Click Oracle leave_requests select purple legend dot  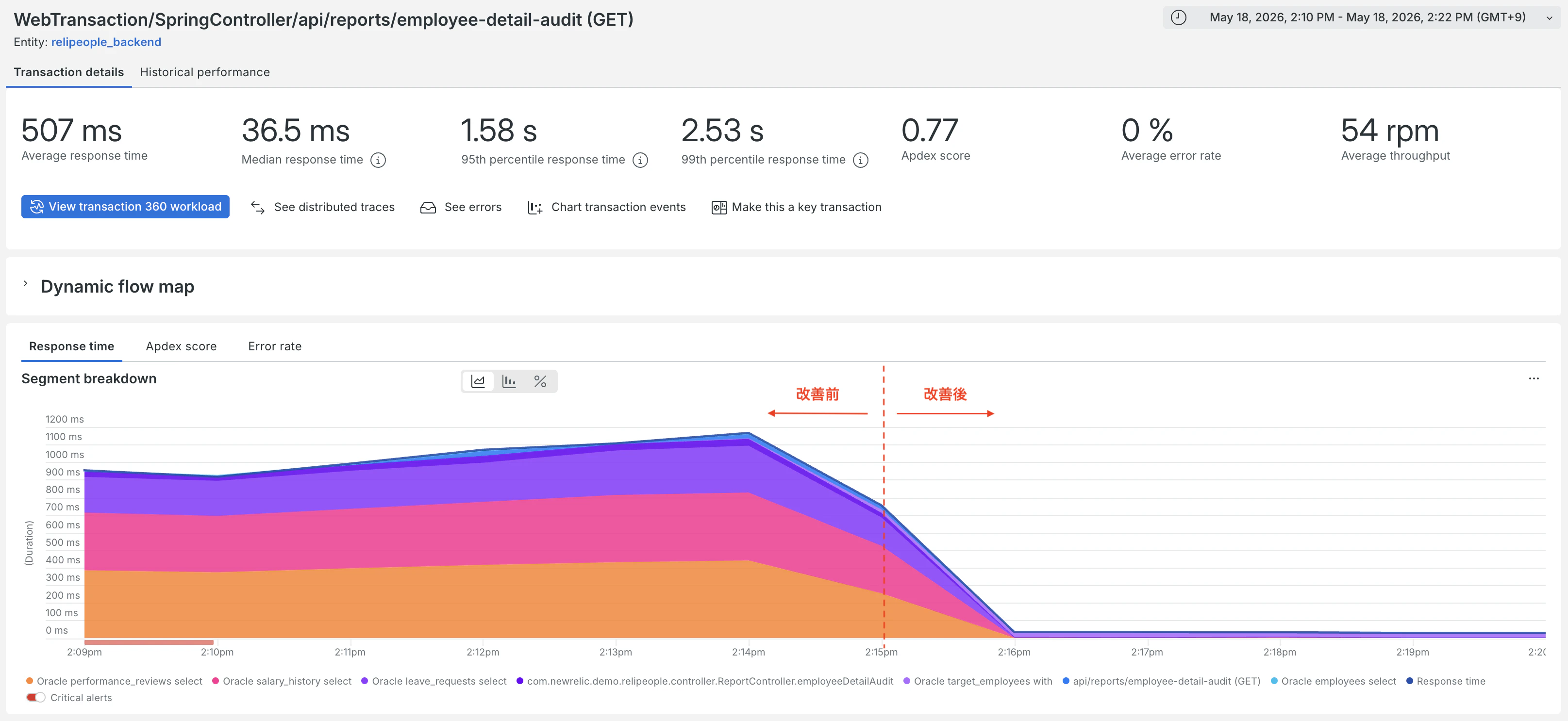click(365, 681)
